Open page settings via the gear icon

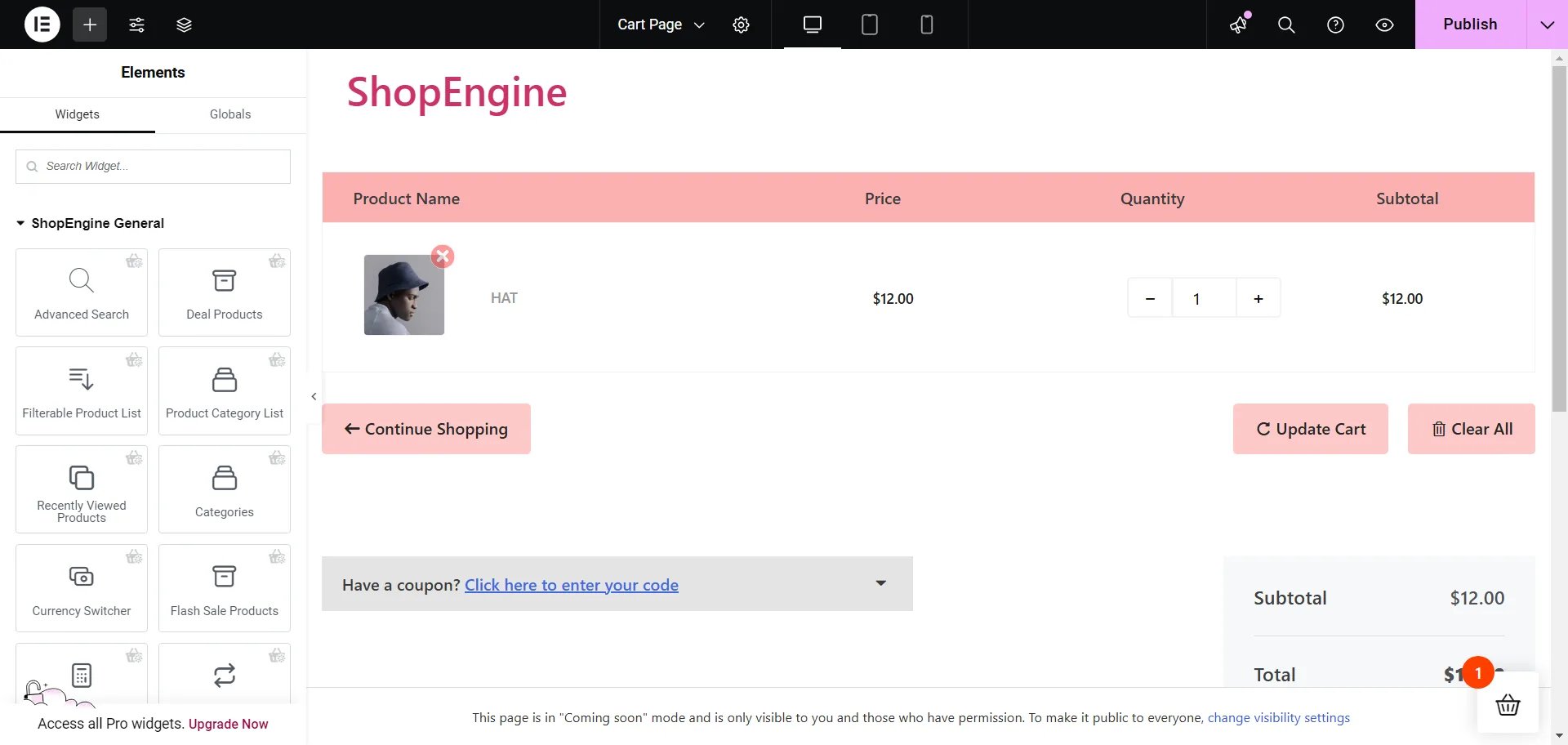742,25
